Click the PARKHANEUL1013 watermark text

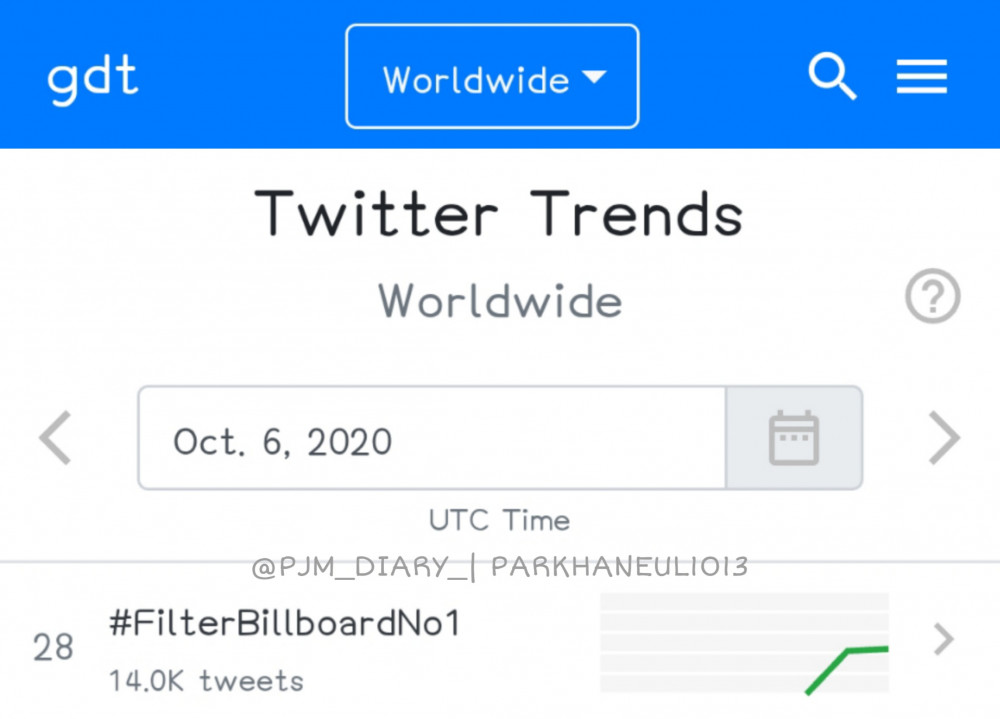pos(620,567)
